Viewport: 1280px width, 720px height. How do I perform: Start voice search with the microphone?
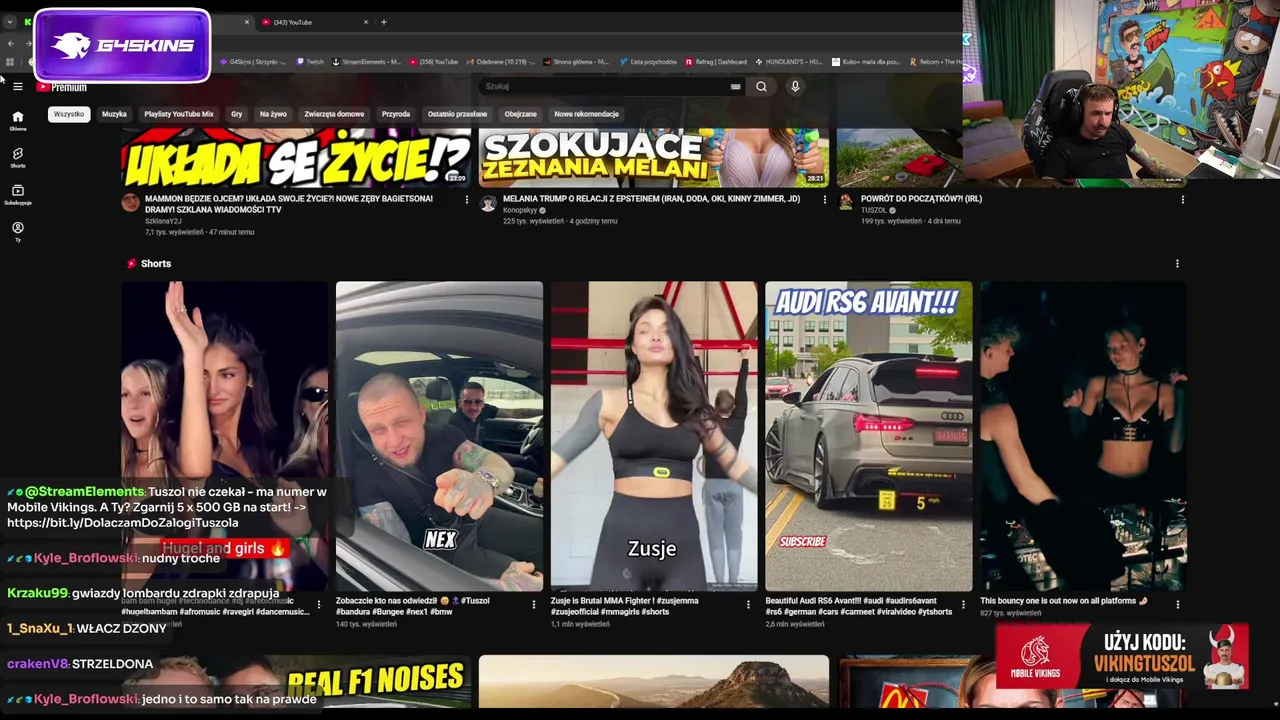(x=795, y=87)
